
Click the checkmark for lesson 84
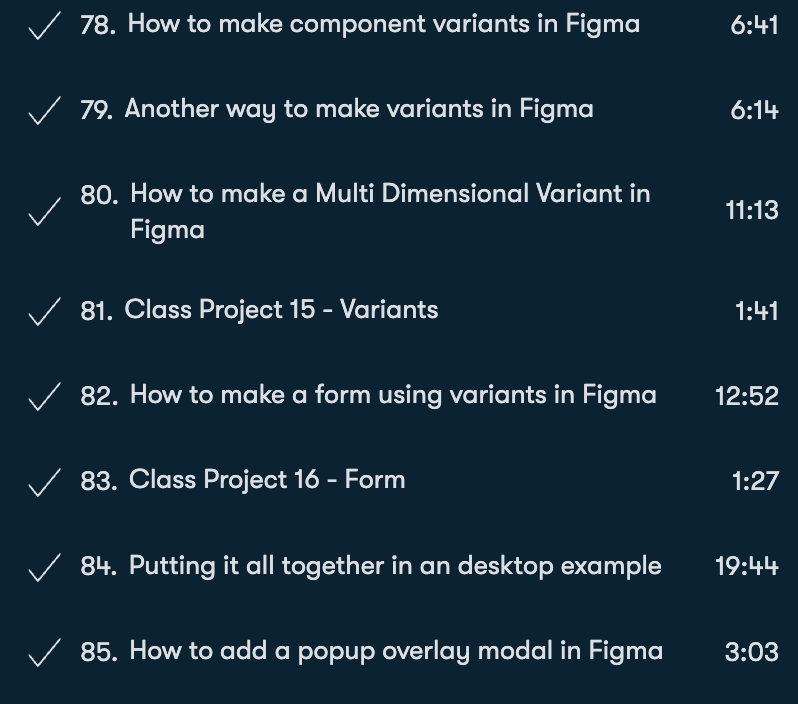[x=44, y=569]
